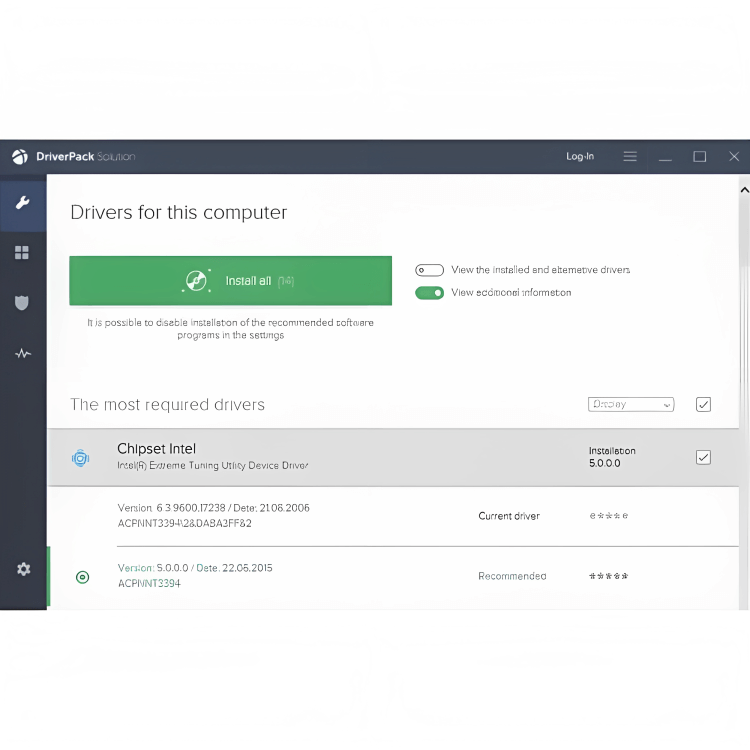Maximize the DriverPack window
750x750 pixels.
point(700,157)
